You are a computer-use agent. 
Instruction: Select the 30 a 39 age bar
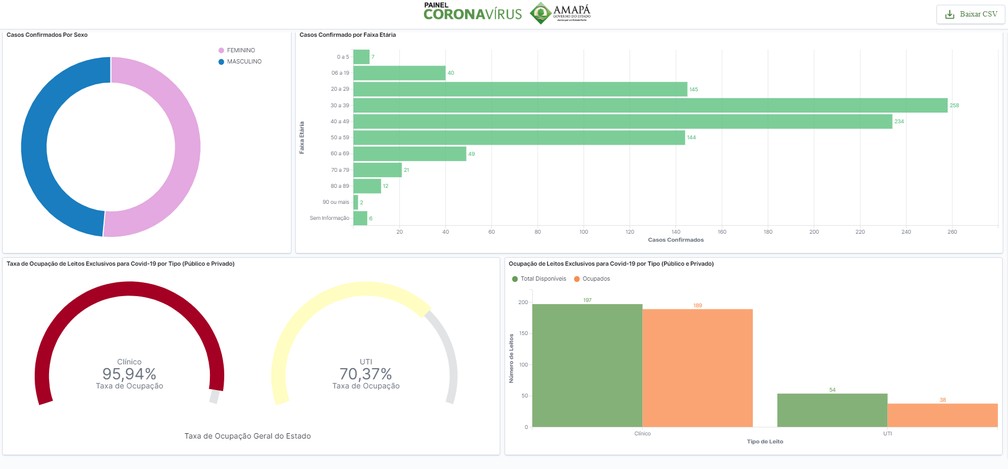pos(651,105)
